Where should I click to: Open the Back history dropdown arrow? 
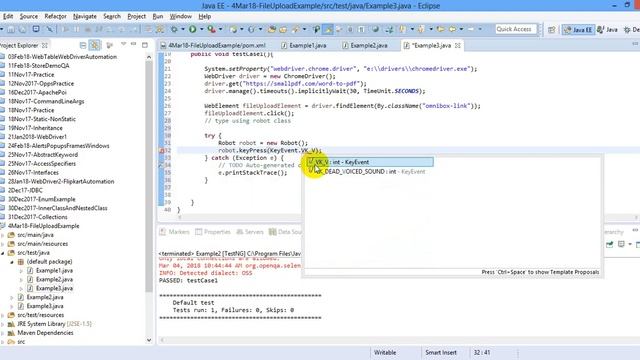[461, 29]
